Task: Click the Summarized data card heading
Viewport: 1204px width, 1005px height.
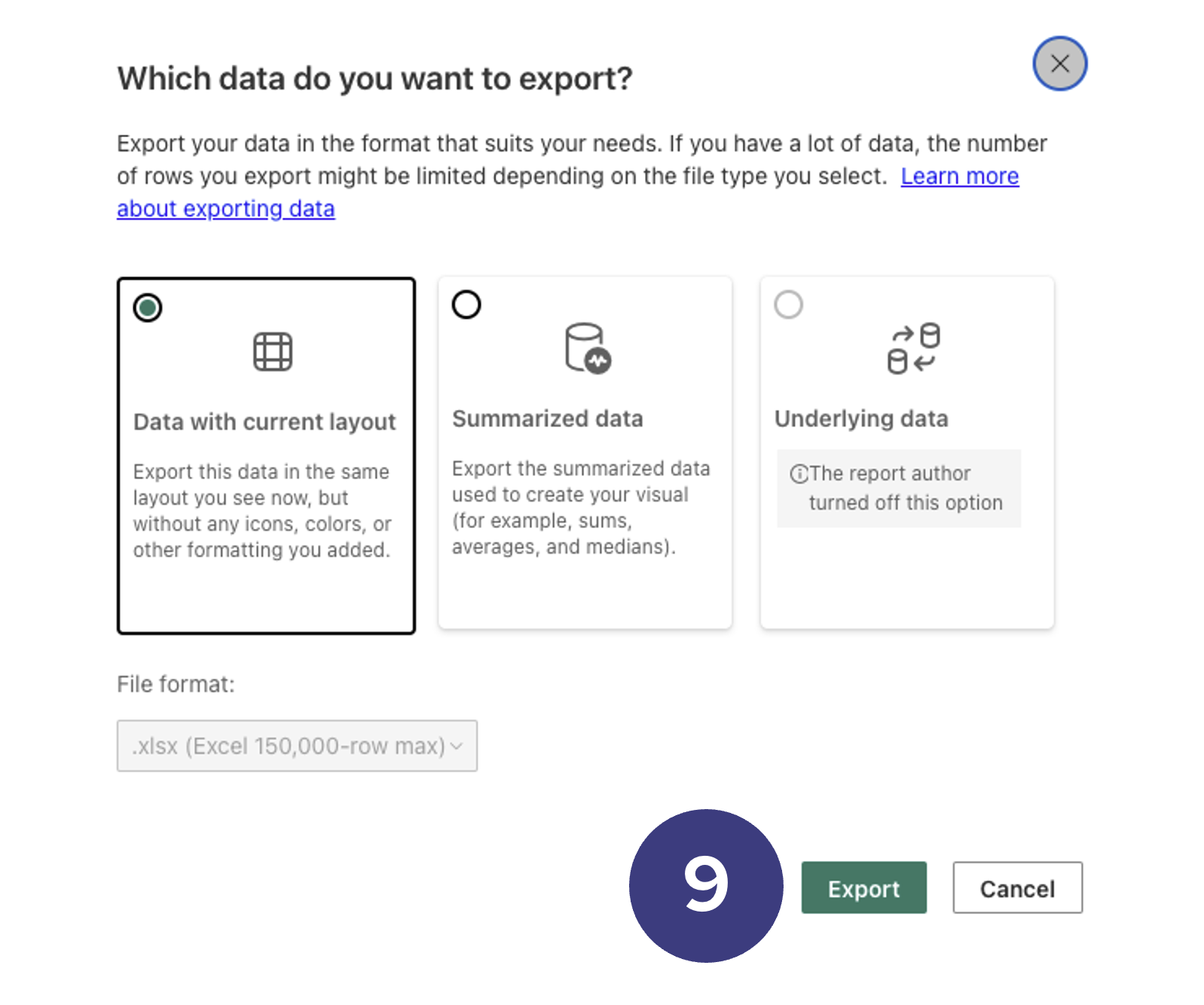Action: tap(548, 419)
